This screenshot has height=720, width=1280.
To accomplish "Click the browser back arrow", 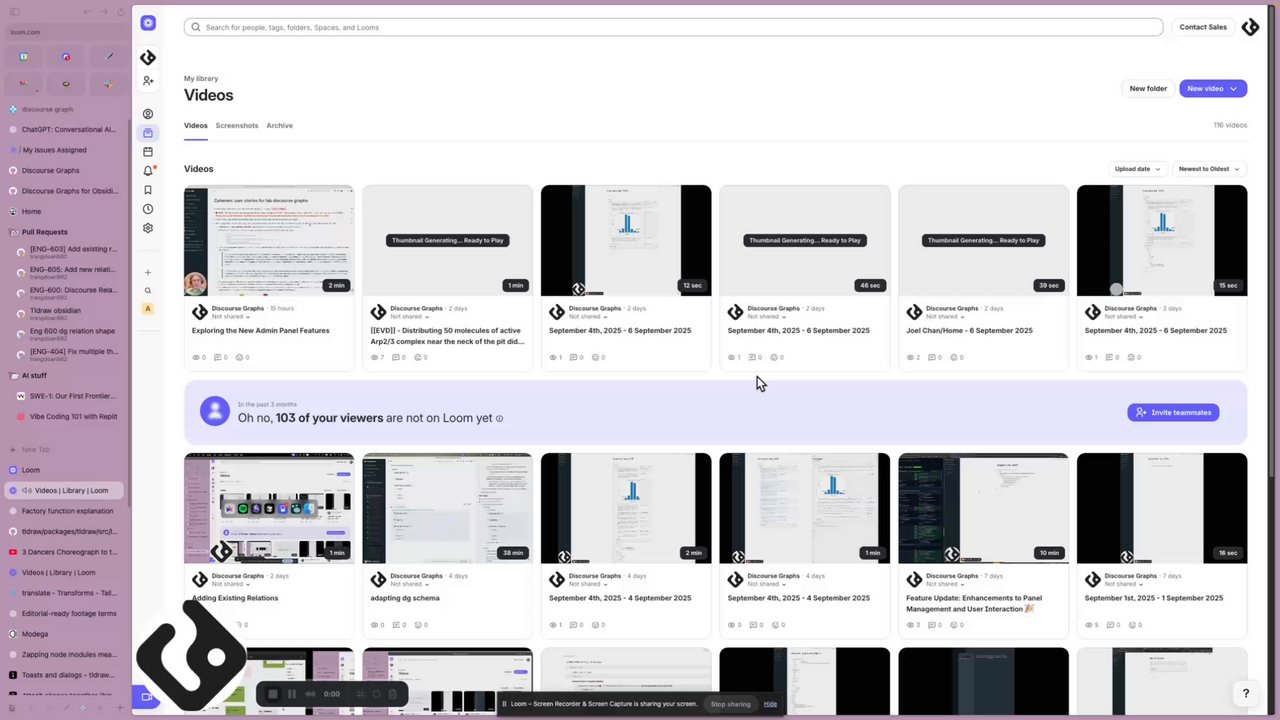I will click(x=87, y=12).
